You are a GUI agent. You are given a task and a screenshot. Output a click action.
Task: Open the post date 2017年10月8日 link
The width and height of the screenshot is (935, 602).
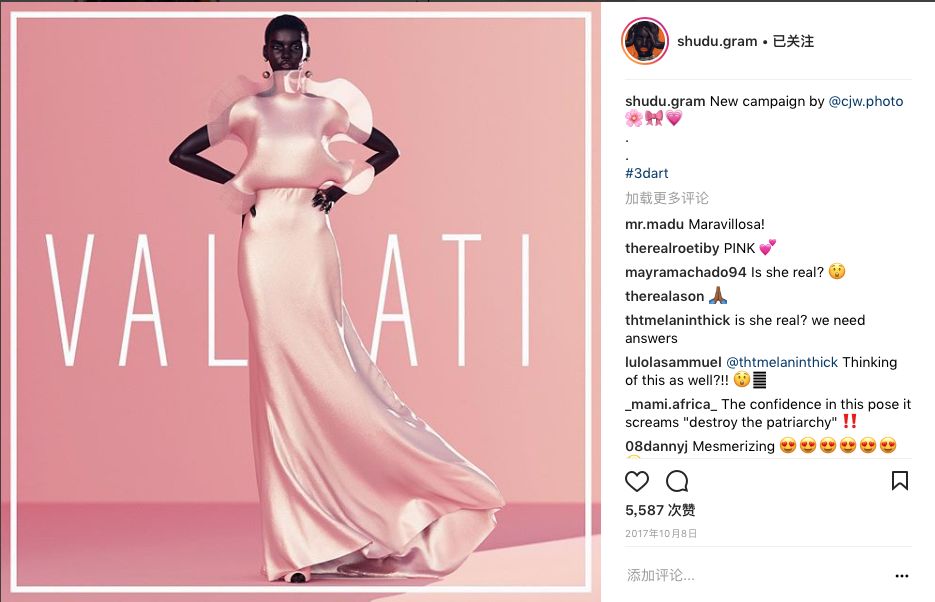[x=661, y=533]
